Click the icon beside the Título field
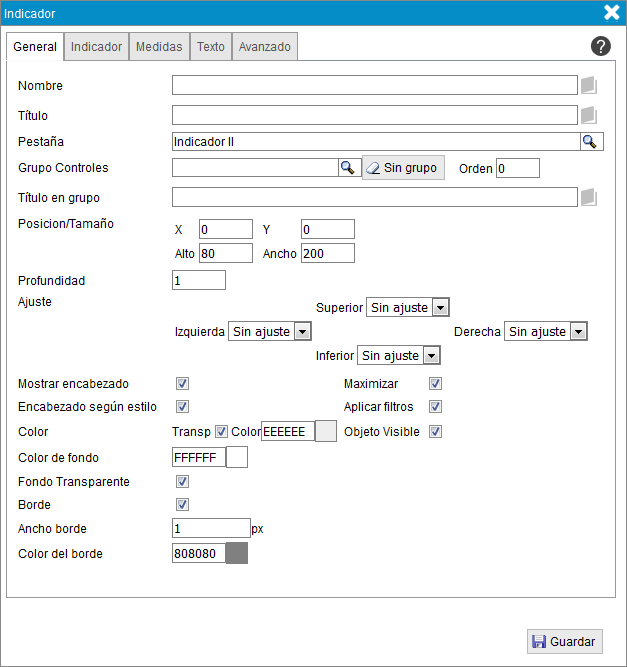Image resolution: width=627 pixels, height=667 pixels. pyautogui.click(x=589, y=115)
